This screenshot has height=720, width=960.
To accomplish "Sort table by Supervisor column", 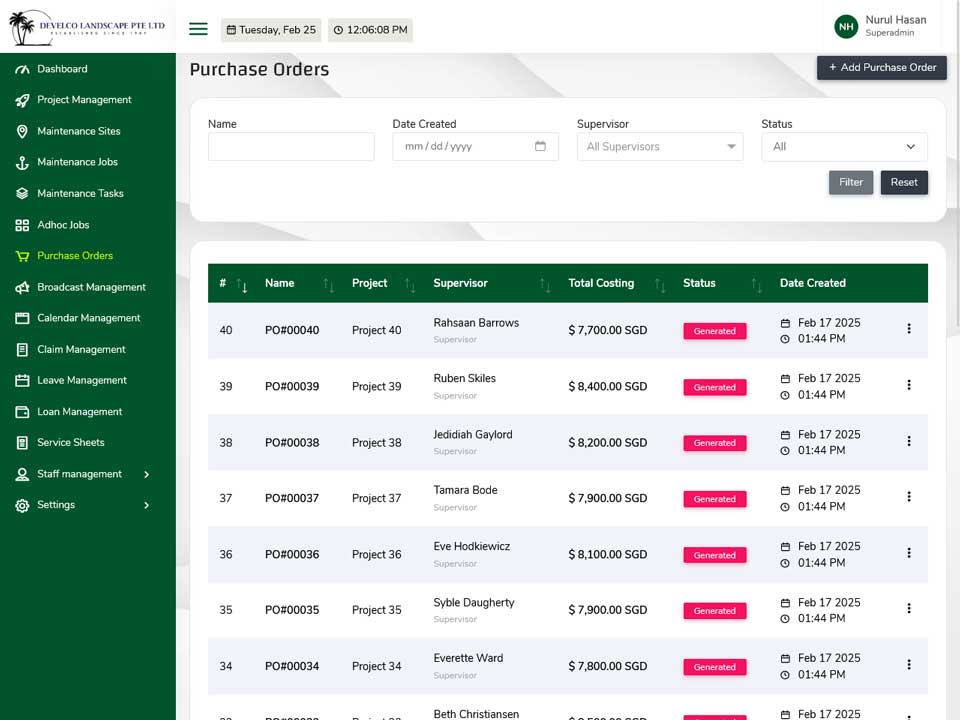I will [x=545, y=284].
